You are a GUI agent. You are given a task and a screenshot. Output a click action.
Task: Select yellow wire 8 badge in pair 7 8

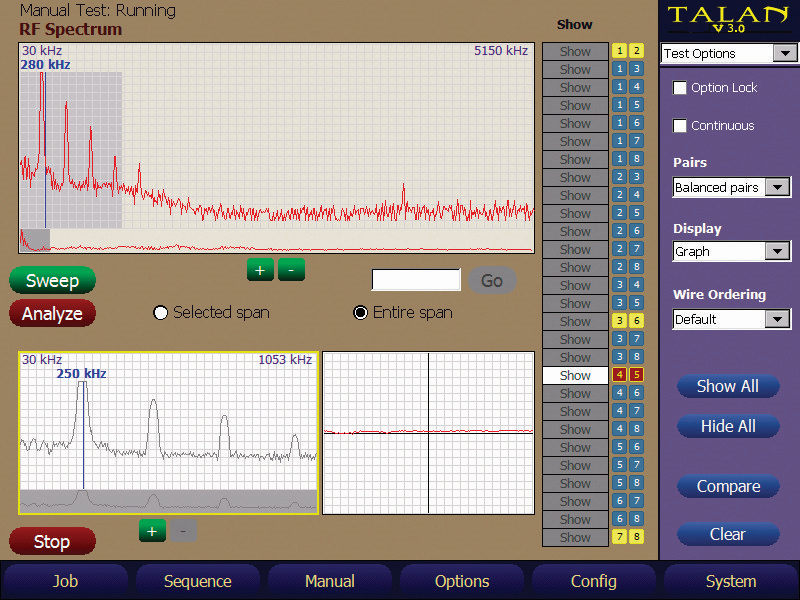pyautogui.click(x=637, y=536)
